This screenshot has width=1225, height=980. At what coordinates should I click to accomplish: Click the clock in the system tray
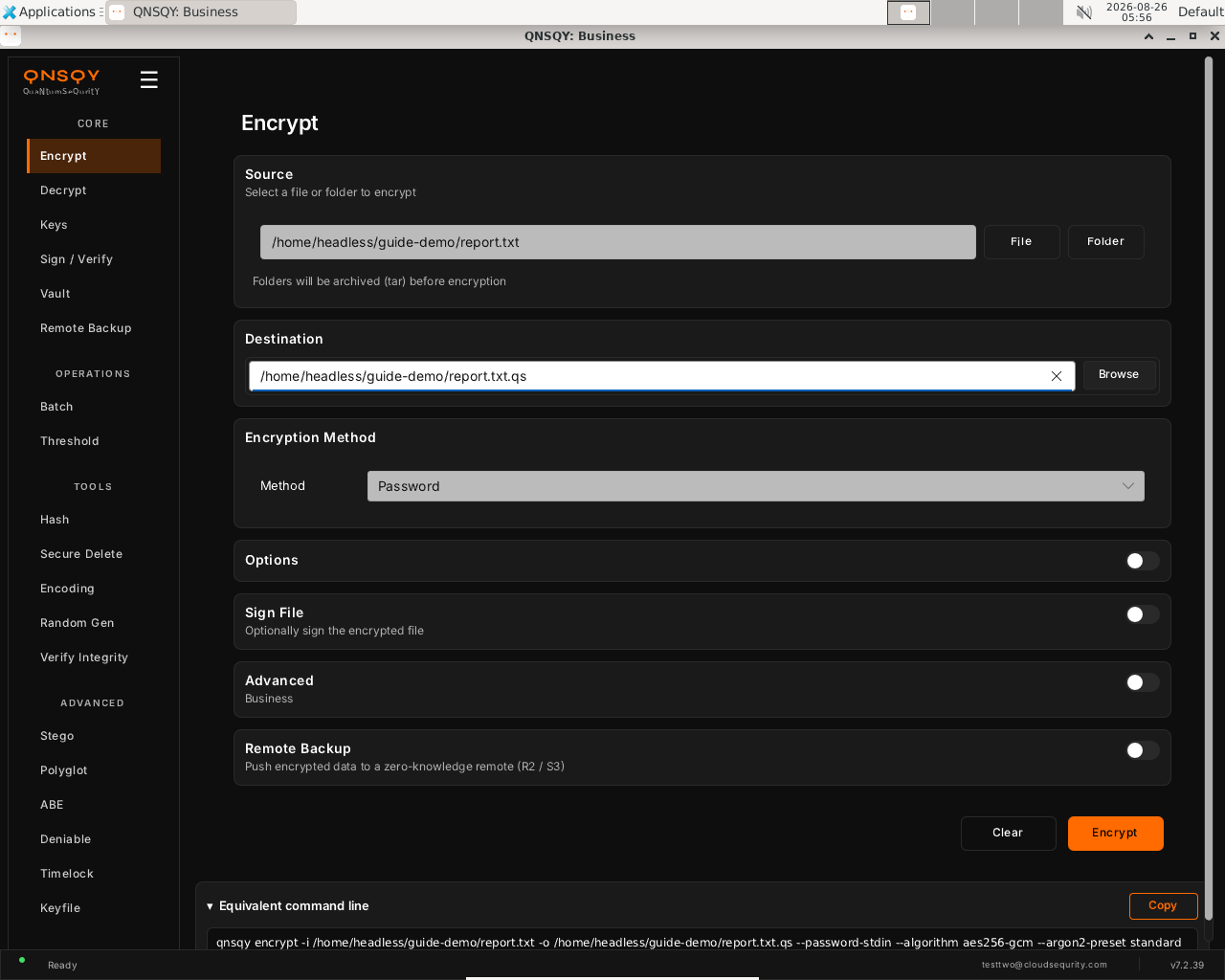tap(1136, 11)
